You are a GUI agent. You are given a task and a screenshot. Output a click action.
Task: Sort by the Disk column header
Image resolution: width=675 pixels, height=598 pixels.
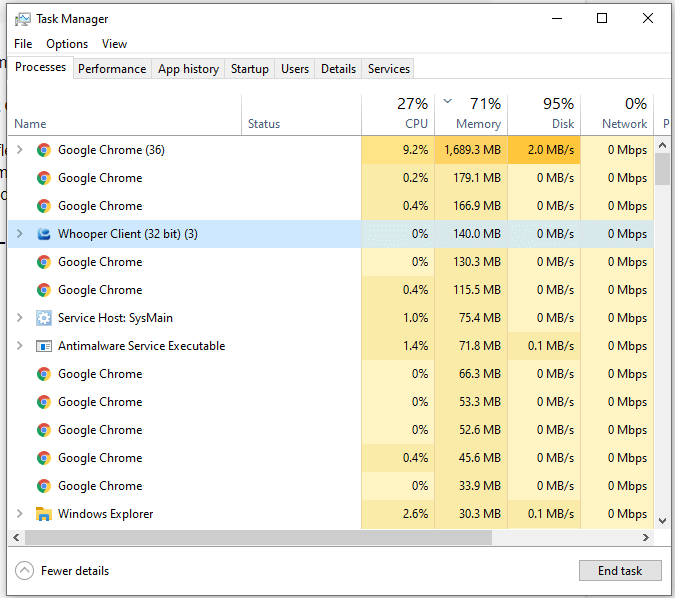[544, 115]
